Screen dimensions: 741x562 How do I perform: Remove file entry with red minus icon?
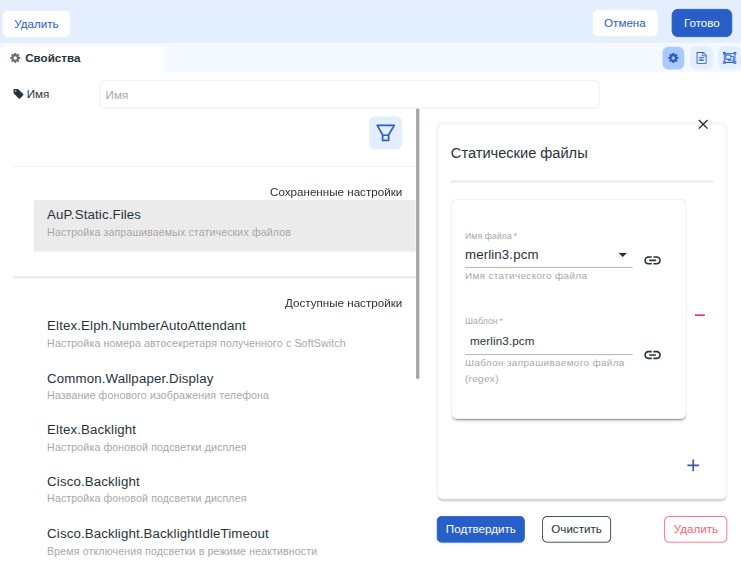[x=700, y=315]
